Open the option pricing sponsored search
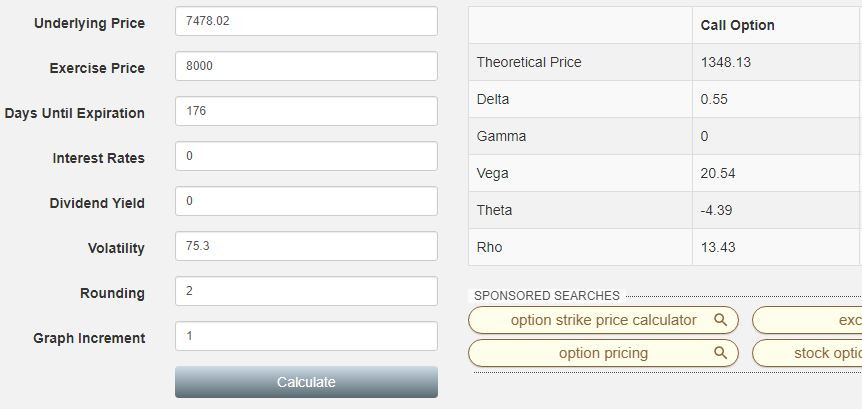862x409 pixels. click(x=603, y=353)
